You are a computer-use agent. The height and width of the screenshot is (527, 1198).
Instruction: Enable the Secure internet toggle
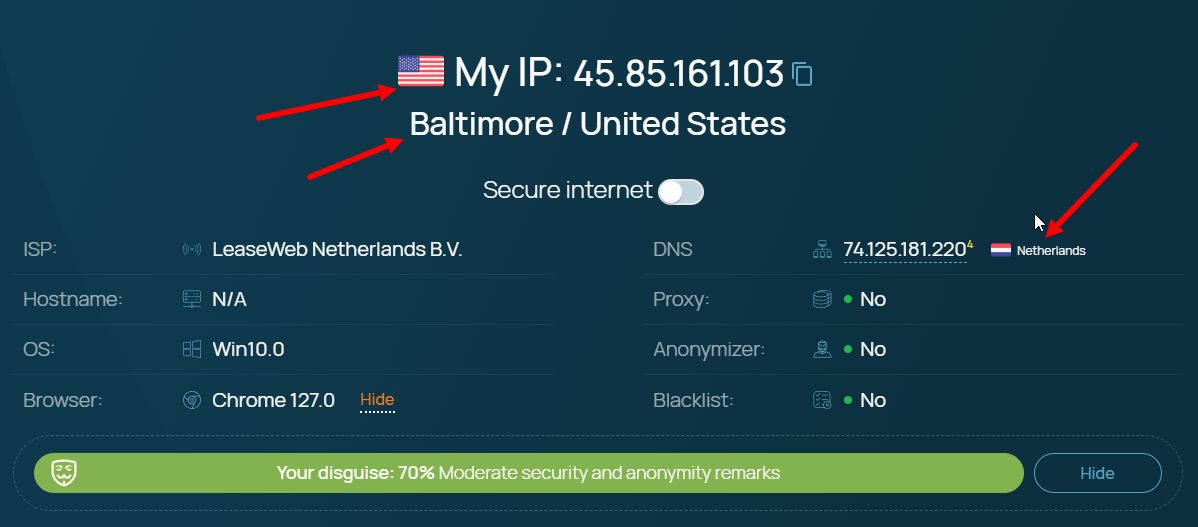point(681,191)
